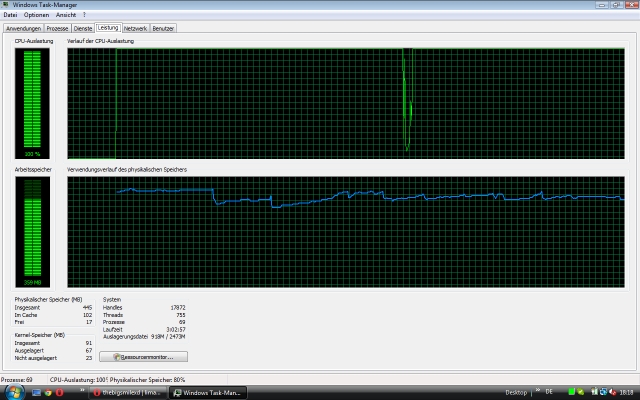Viewport: 640px width, 400px height.
Task: Click the Task-Manager title bar icon
Action: pos(5,4)
